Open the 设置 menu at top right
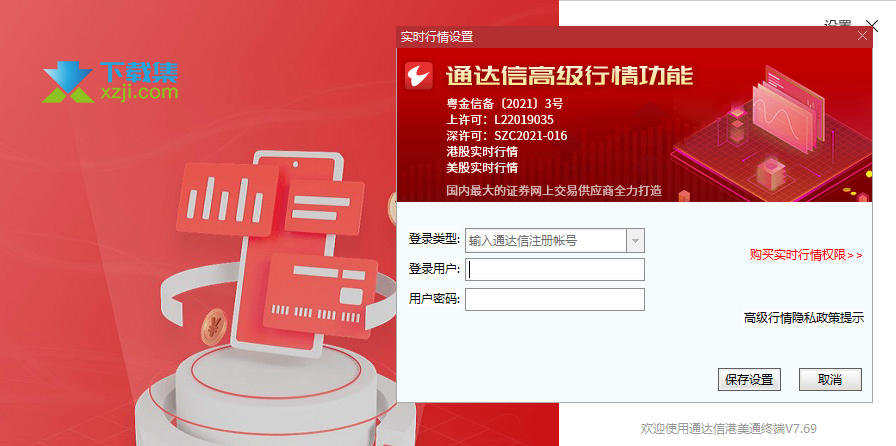Screen dimensions: 896x446 point(837,25)
